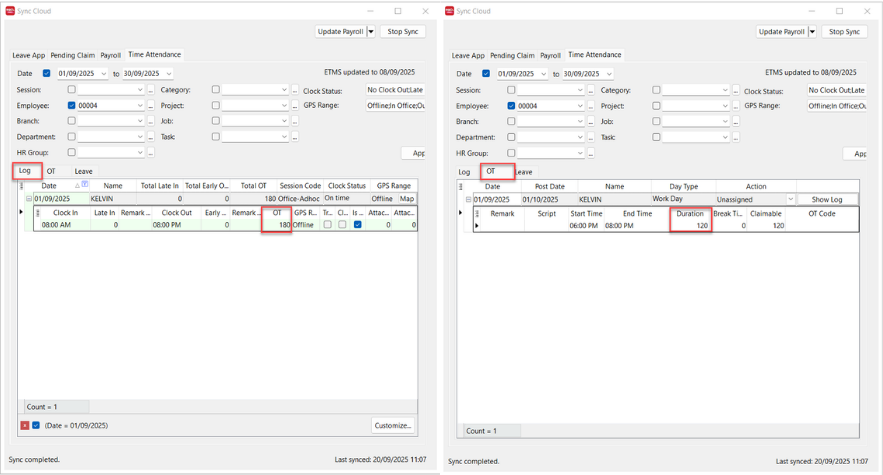The width and height of the screenshot is (883, 475).
Task: Click the column chooser grip icon left of Clock In
Action: [38, 213]
